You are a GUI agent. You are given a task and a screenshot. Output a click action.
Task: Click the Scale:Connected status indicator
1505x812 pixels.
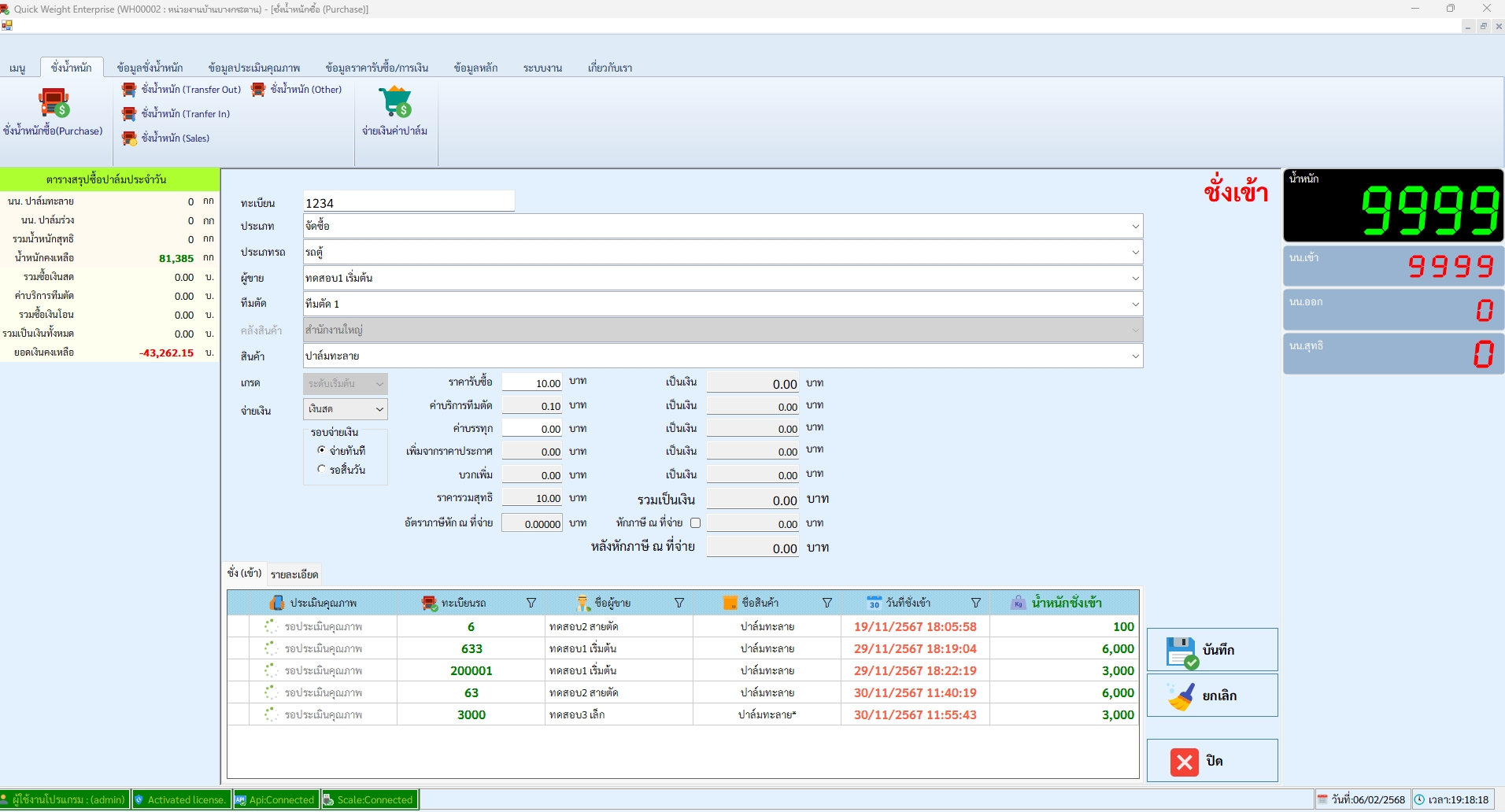coord(369,800)
